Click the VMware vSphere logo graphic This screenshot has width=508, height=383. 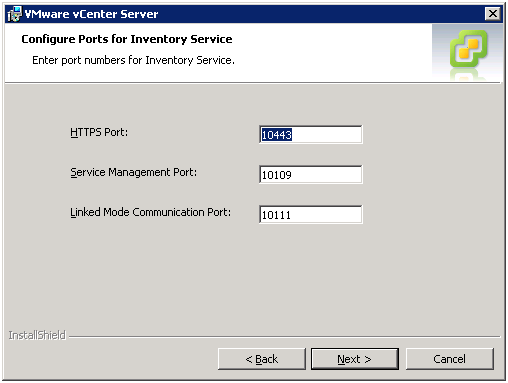click(469, 49)
